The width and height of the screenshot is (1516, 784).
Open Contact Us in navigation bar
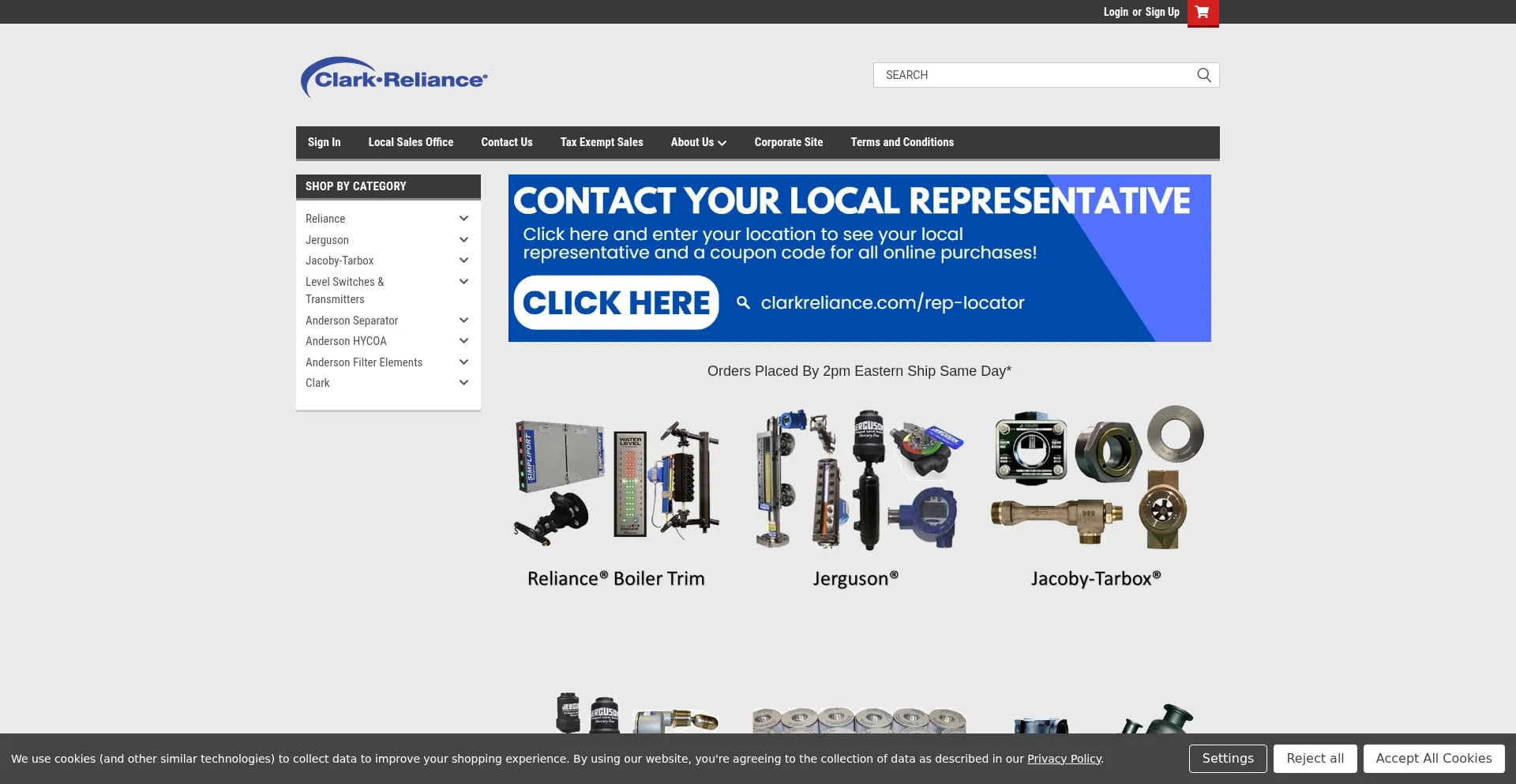tap(507, 142)
